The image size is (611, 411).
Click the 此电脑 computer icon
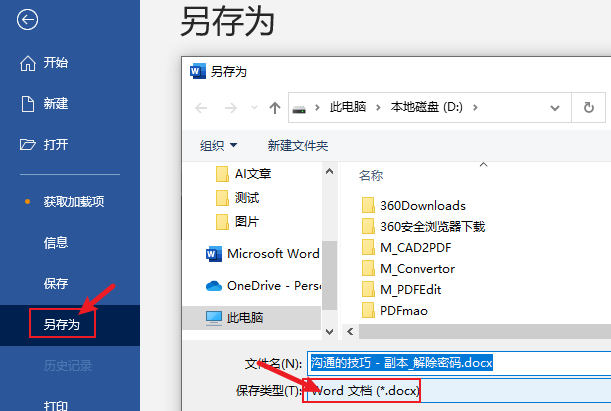[x=214, y=318]
